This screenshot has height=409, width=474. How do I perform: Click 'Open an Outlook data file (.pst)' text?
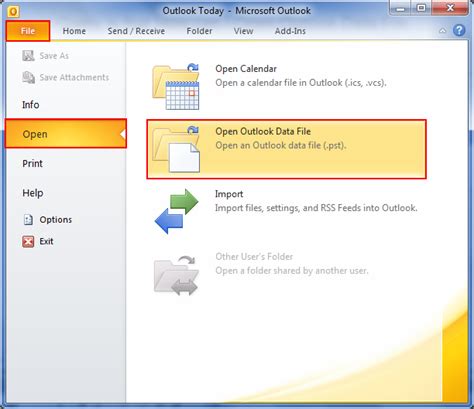pyautogui.click(x=281, y=145)
